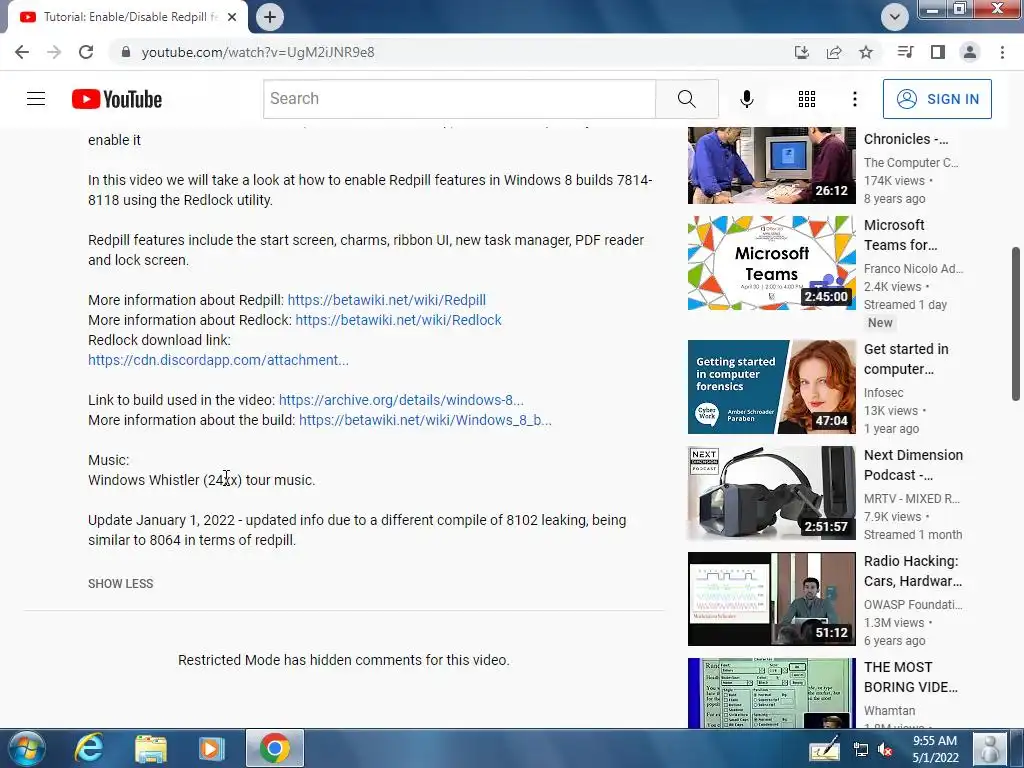Click the share page icon in address bar
Screen dimensions: 1024x768
tap(834, 52)
